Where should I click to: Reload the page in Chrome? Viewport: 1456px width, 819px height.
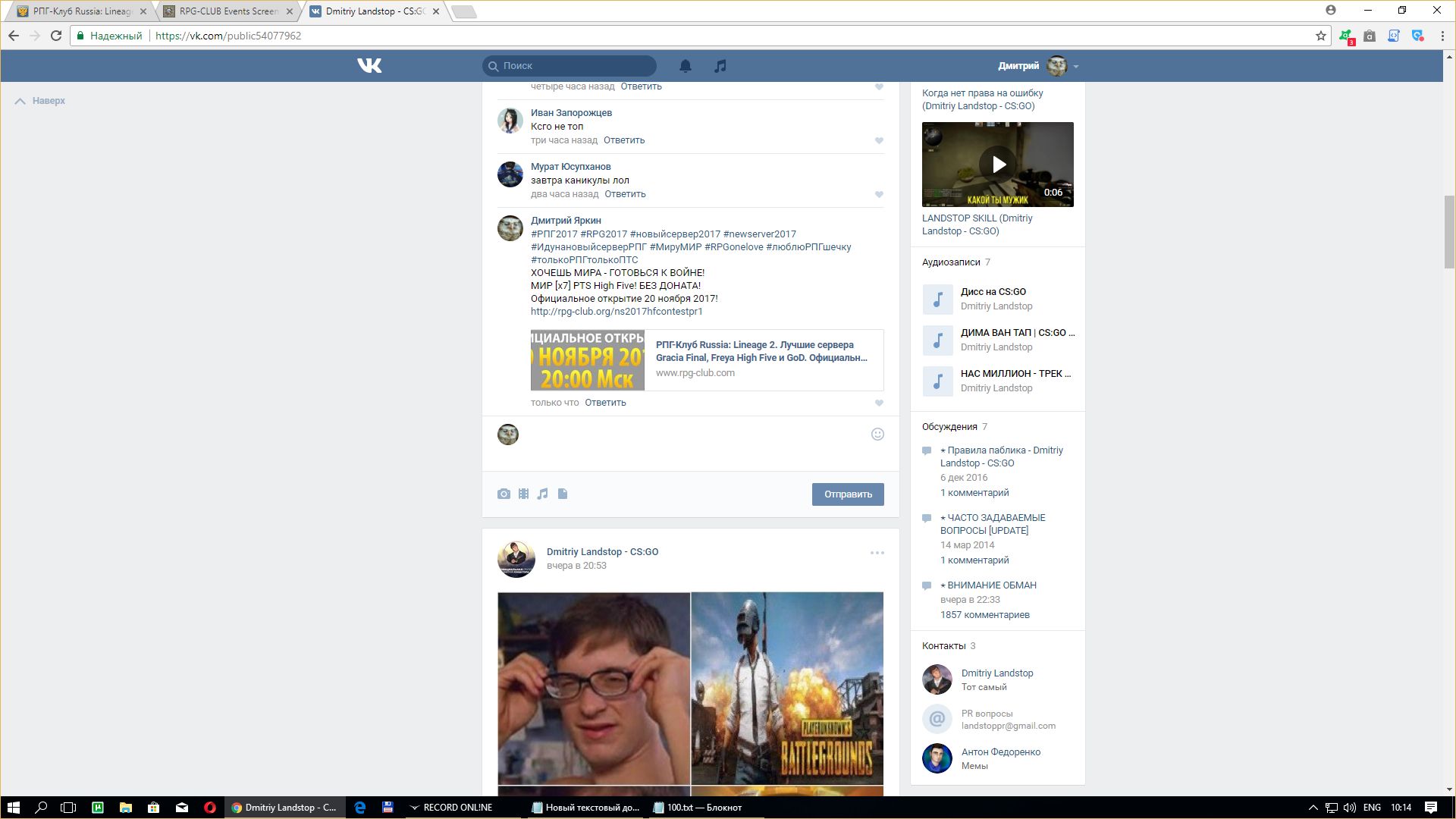tap(56, 36)
